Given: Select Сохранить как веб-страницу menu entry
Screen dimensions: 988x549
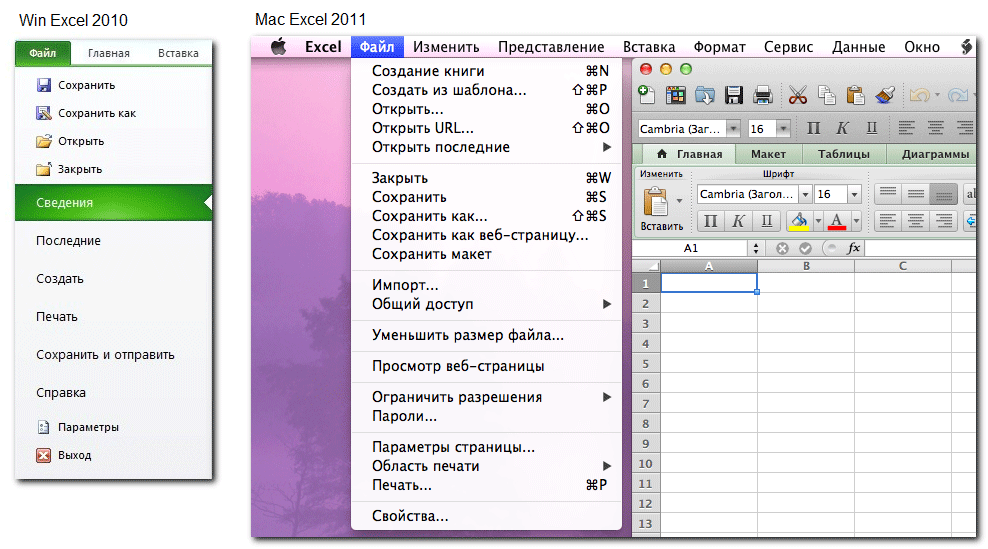Looking at the screenshot, I should pyautogui.click(x=486, y=235).
